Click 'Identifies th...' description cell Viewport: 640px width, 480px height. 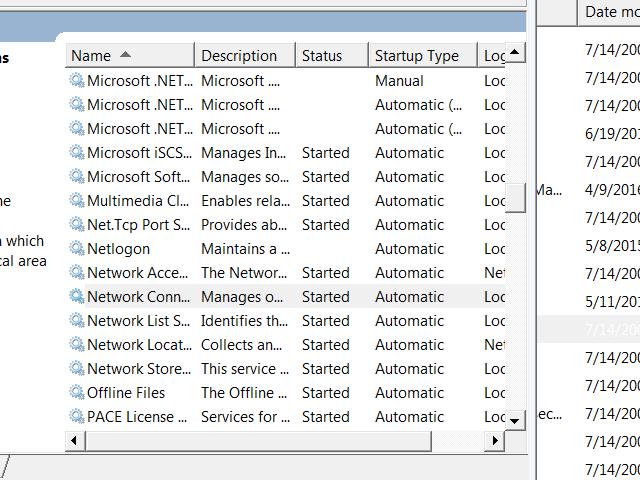pyautogui.click(x=244, y=321)
